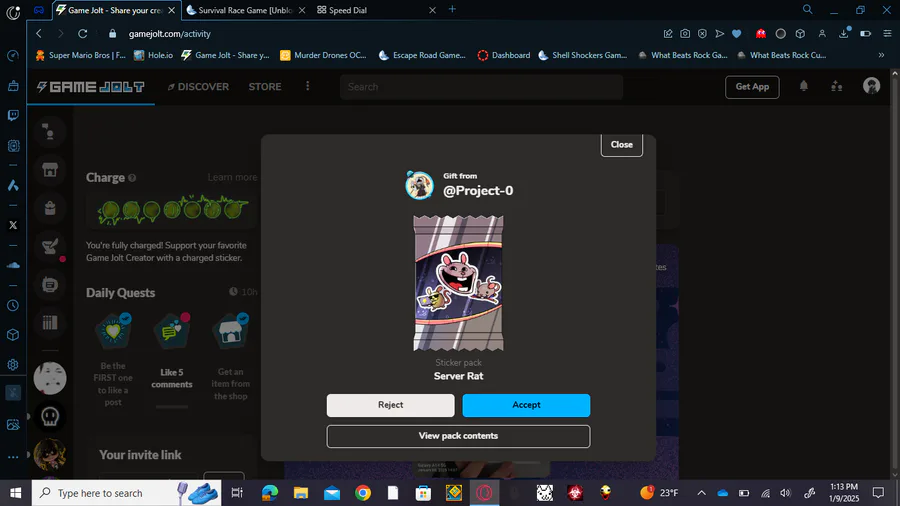Open a new browser tab
This screenshot has height=506, width=900.
click(x=452, y=9)
